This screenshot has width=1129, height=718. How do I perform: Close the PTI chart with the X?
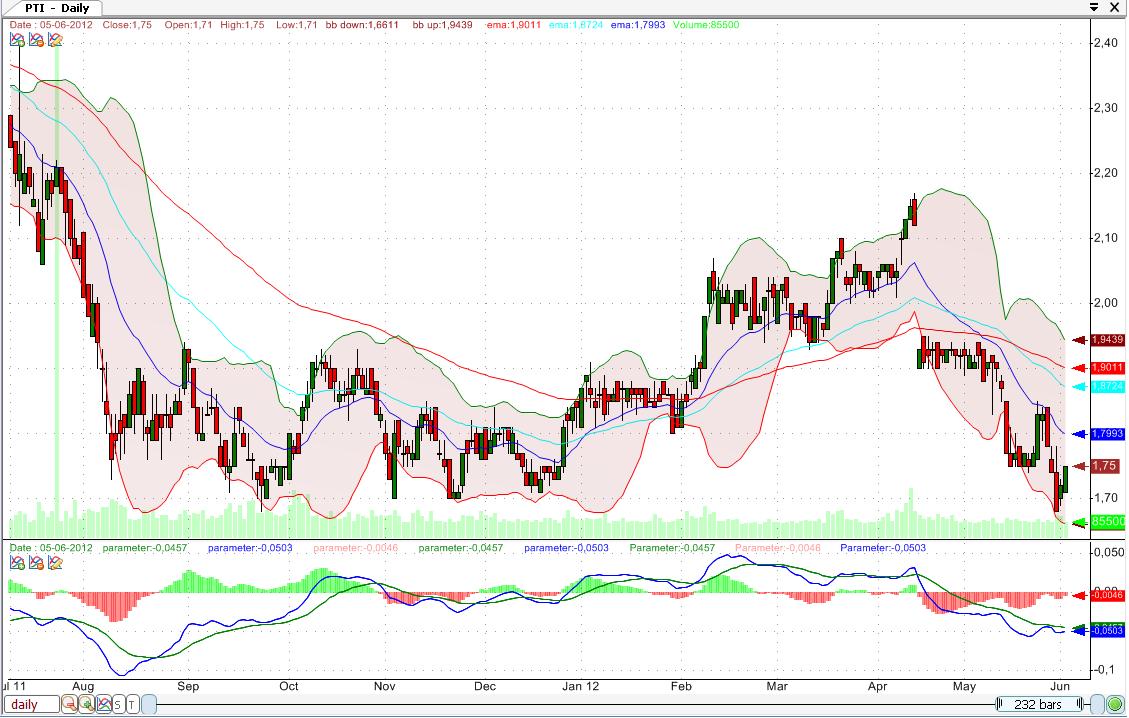tap(1115, 7)
